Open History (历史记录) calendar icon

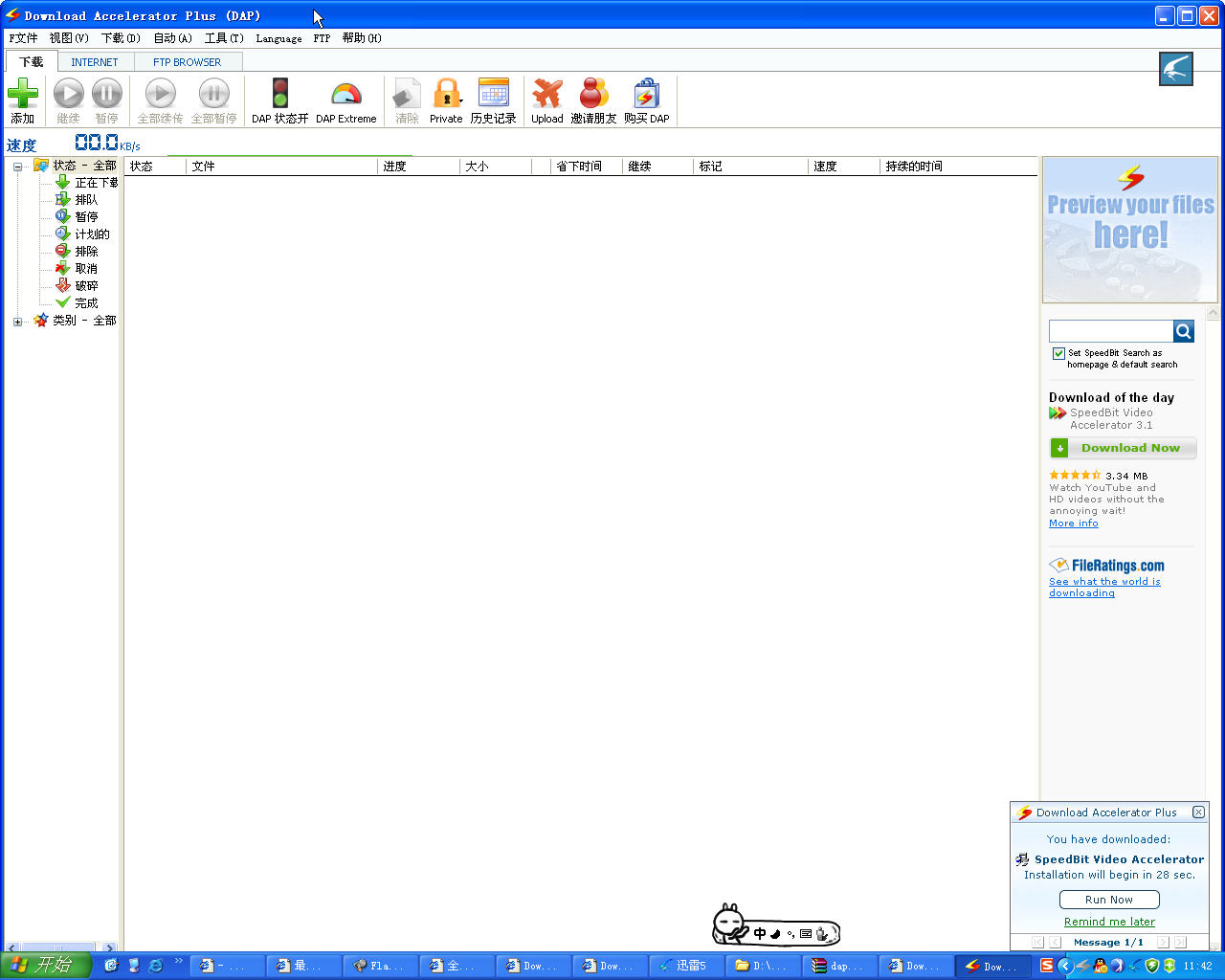point(493,94)
